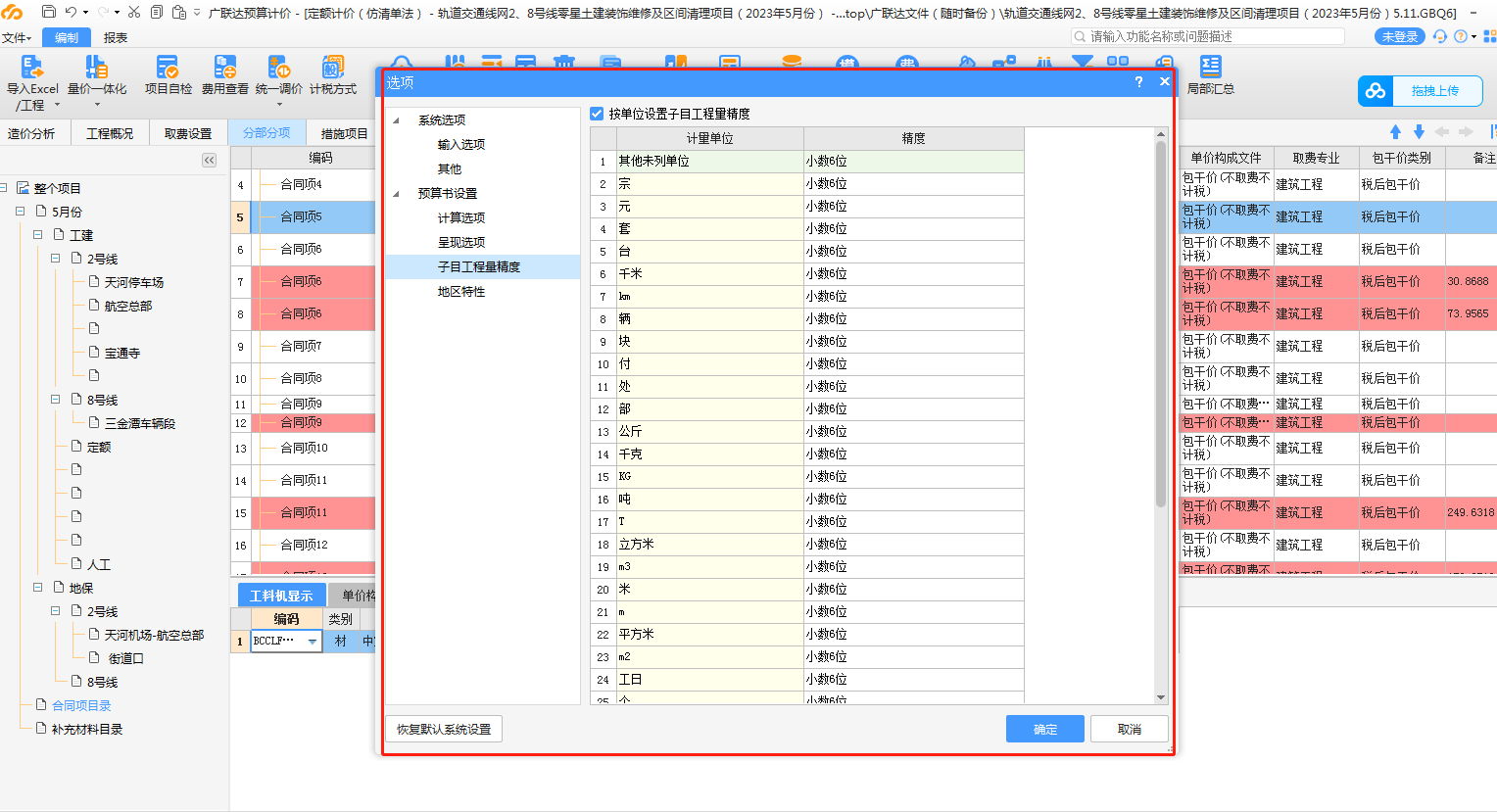
Task: Click the dialog scrollbar up arrow
Action: point(1161,134)
